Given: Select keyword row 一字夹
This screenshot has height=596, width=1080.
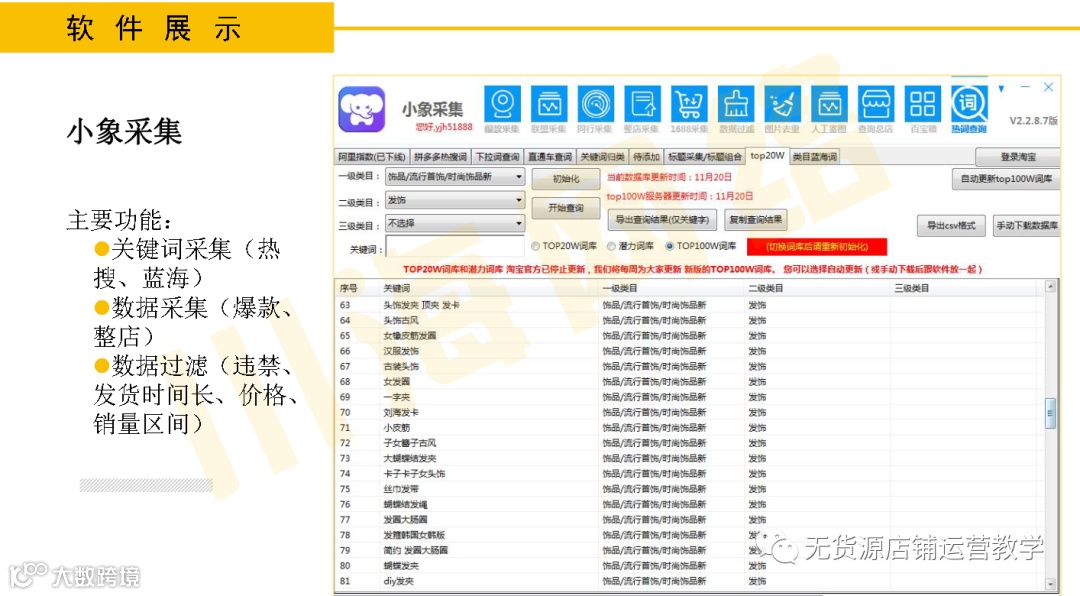Looking at the screenshot, I should 689,398.
